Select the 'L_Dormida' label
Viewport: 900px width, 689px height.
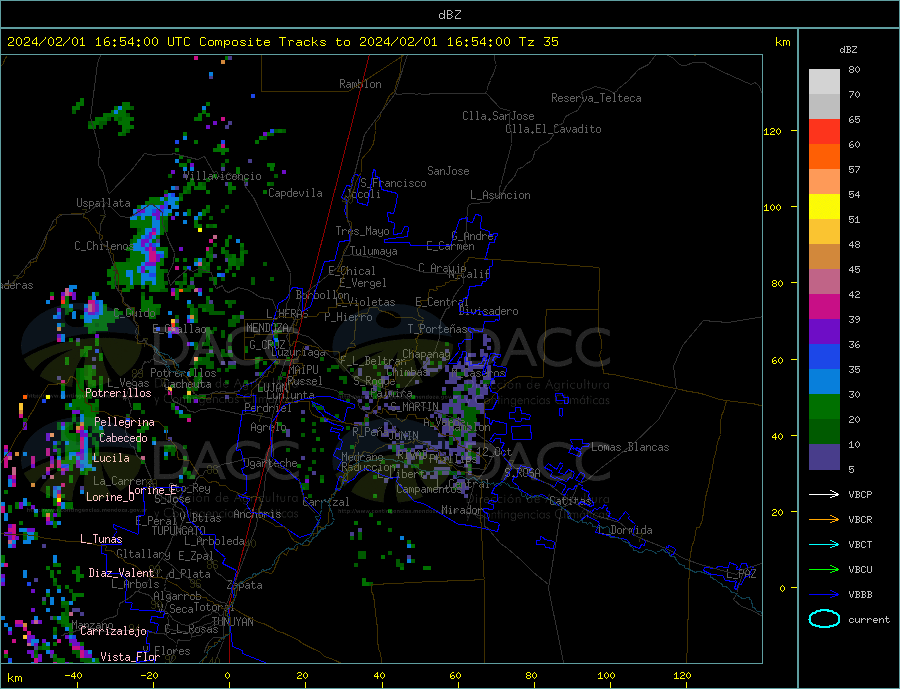[626, 530]
